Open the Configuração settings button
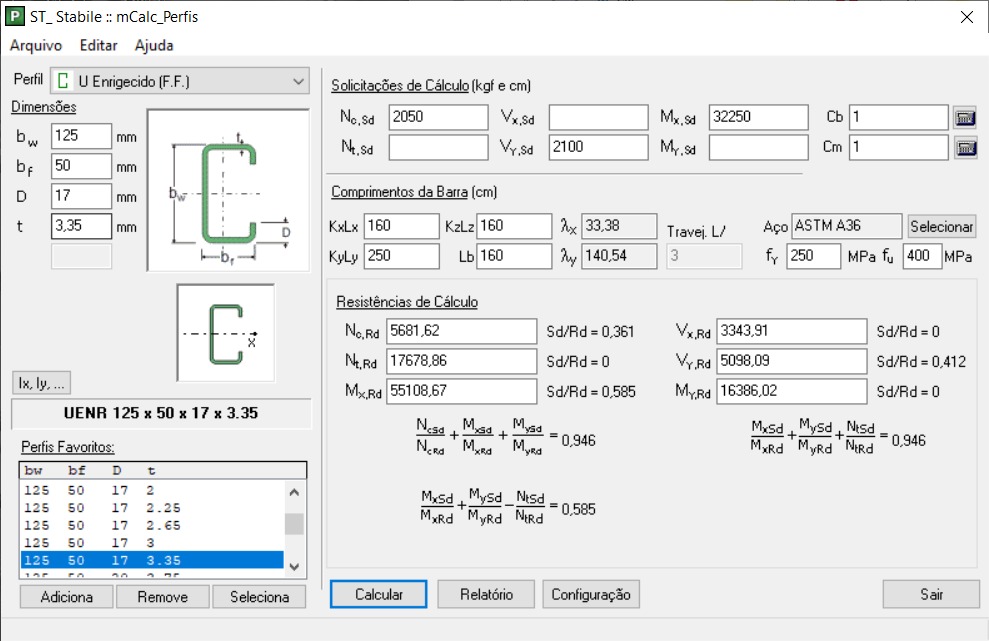 click(x=591, y=594)
